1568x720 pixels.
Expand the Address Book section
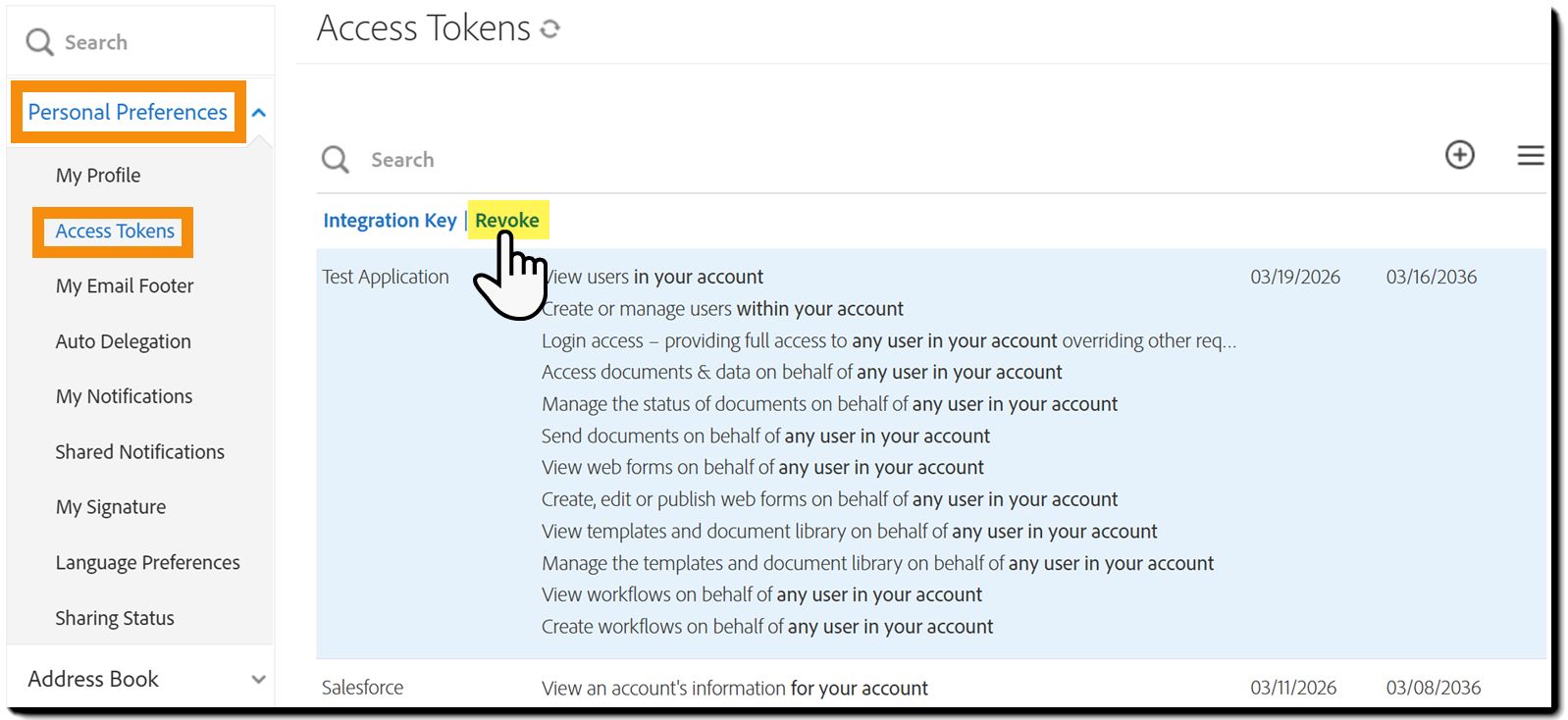258,678
